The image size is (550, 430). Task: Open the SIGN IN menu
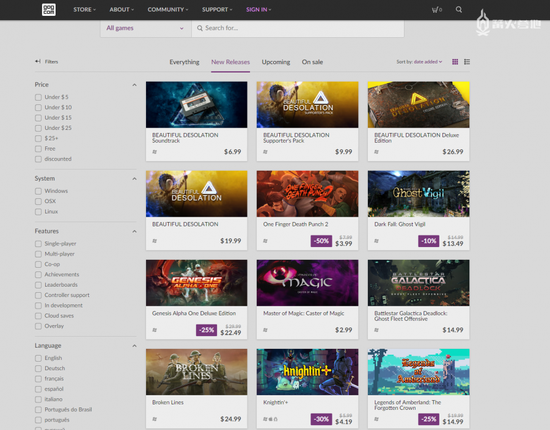point(259,10)
